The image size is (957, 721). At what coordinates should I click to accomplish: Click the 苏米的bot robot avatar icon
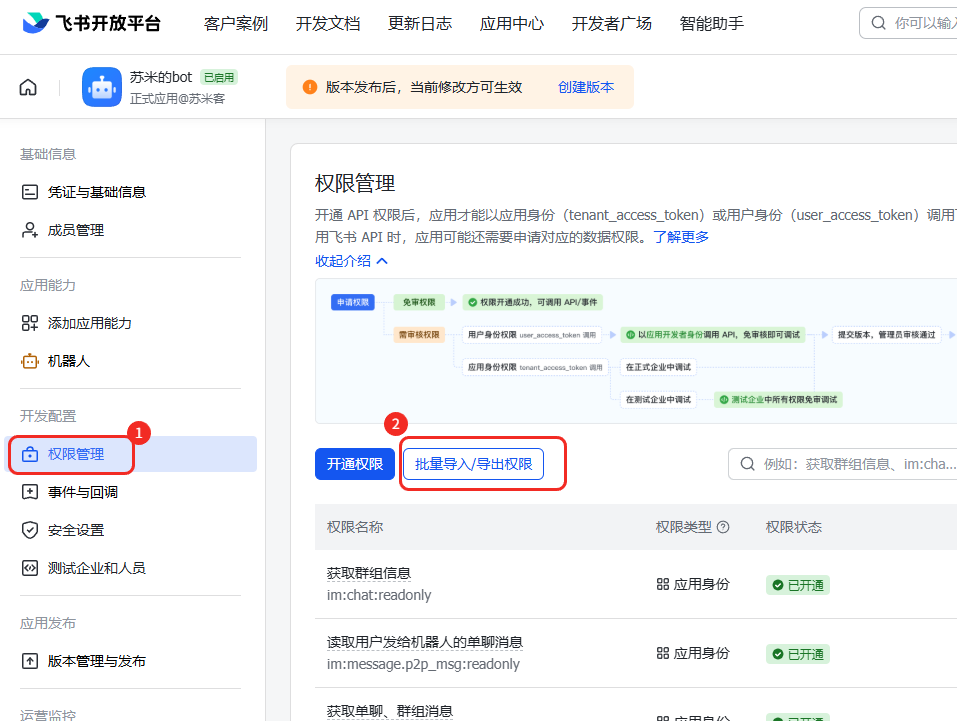click(101, 87)
